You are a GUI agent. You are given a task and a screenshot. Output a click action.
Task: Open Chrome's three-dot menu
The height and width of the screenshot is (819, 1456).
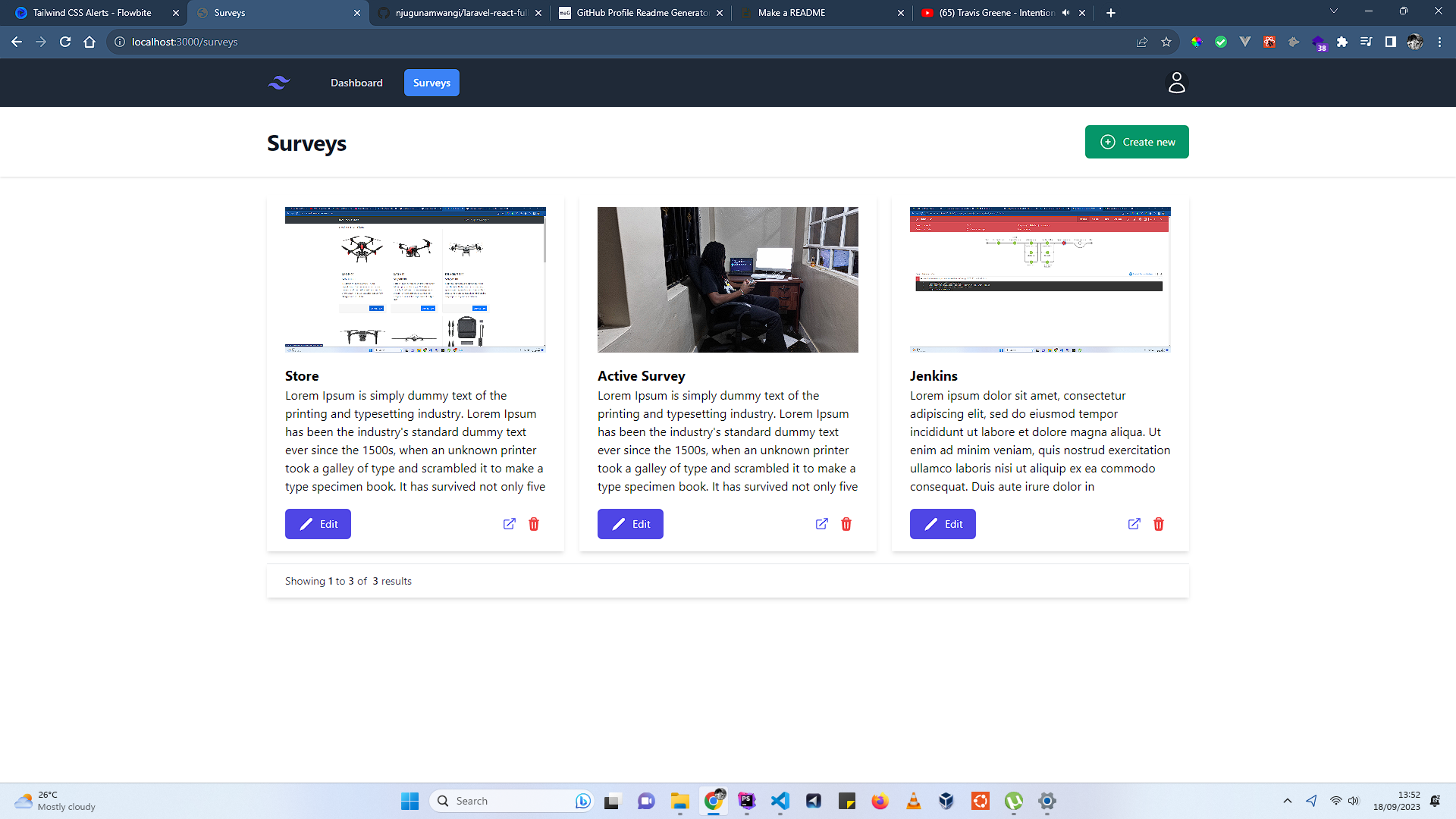(x=1439, y=42)
